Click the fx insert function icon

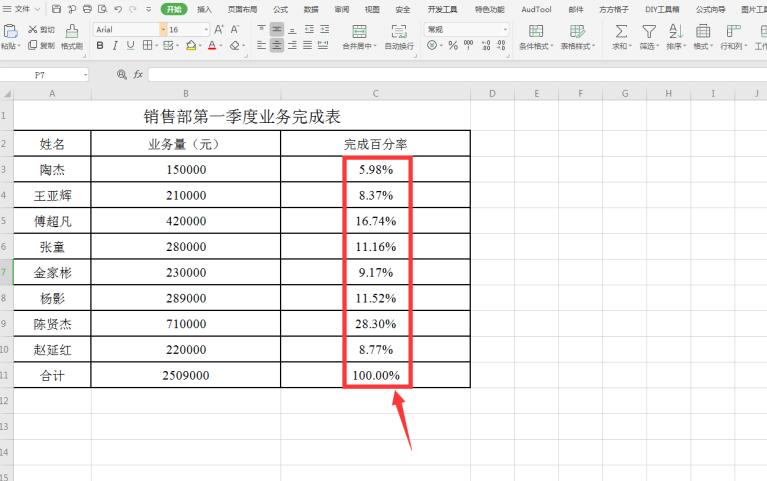pos(137,75)
